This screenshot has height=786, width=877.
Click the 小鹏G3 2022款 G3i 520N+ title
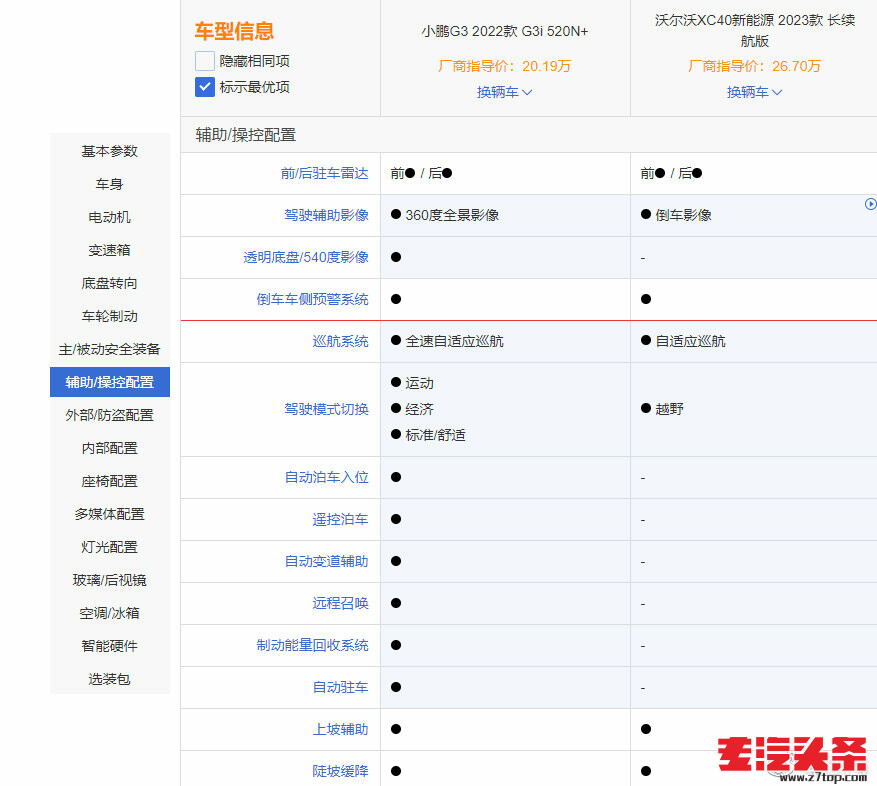(505, 31)
